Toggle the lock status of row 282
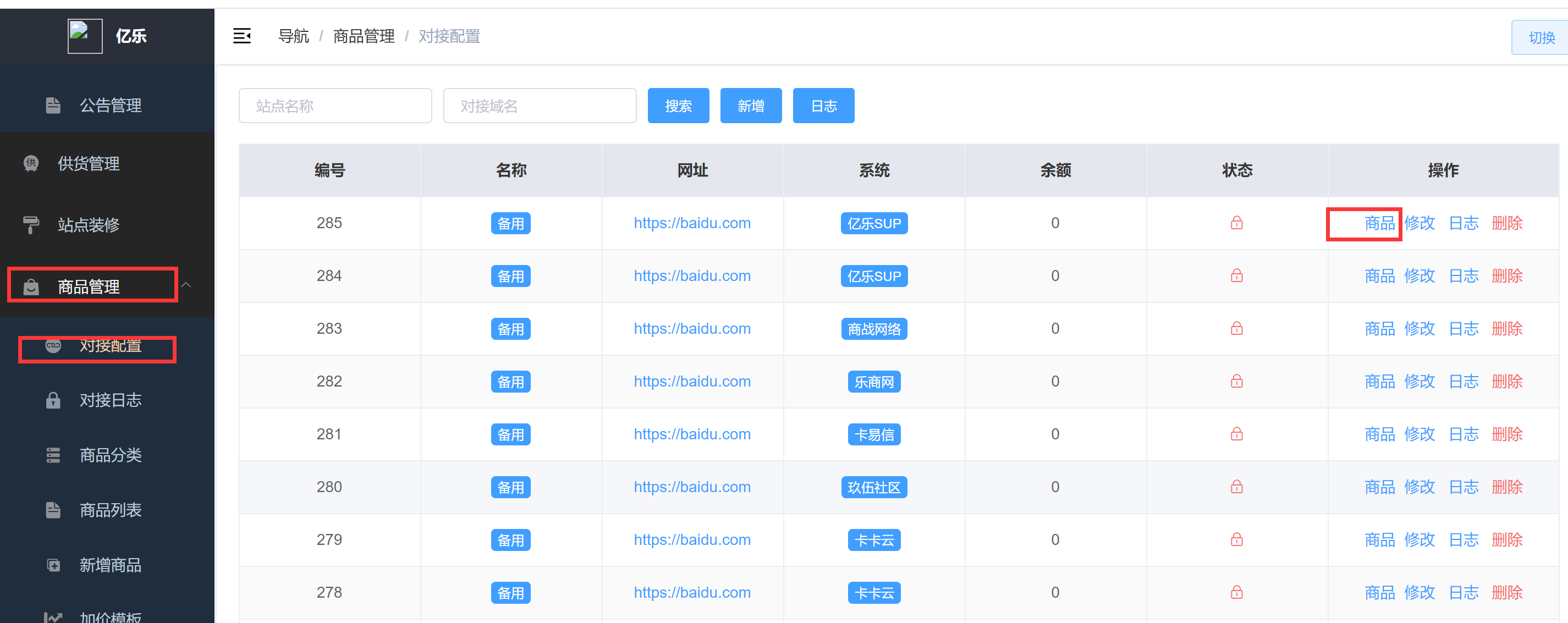1568x623 pixels. click(x=1237, y=382)
